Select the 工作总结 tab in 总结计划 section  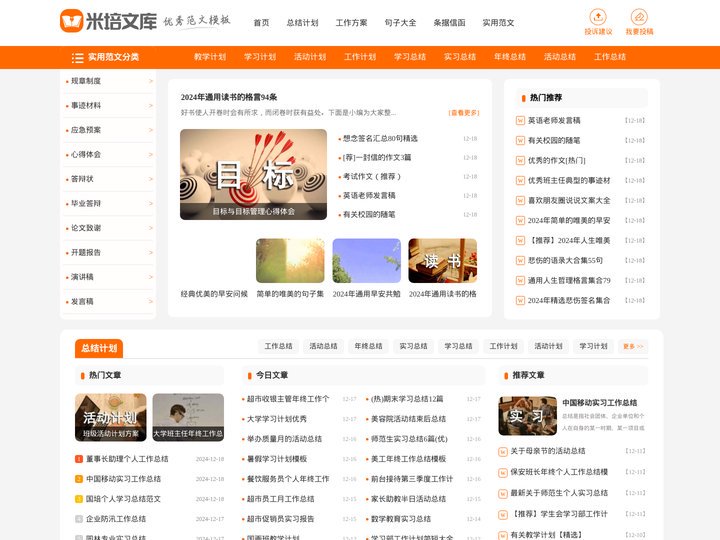278,346
